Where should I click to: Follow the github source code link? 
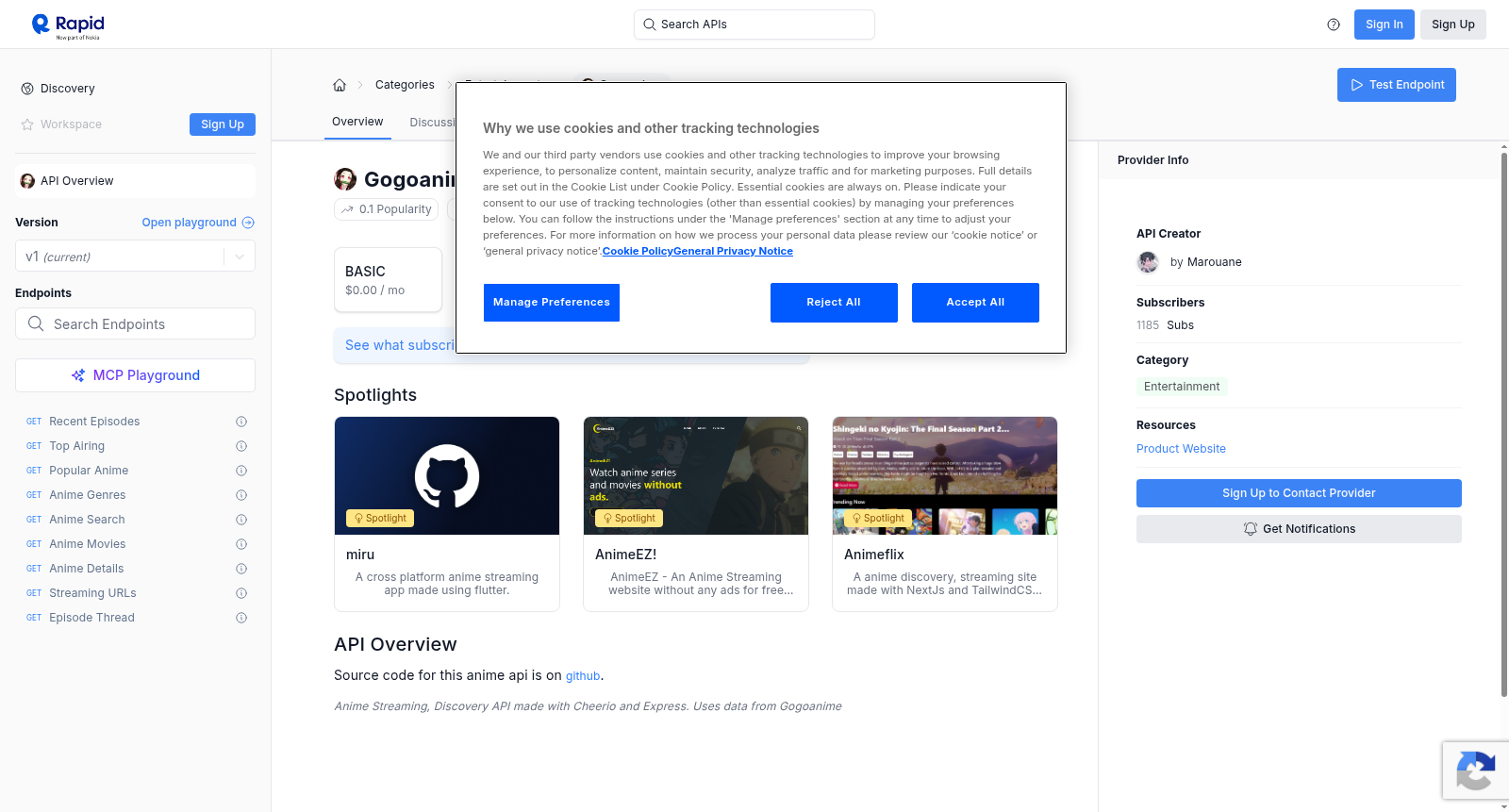tap(583, 676)
